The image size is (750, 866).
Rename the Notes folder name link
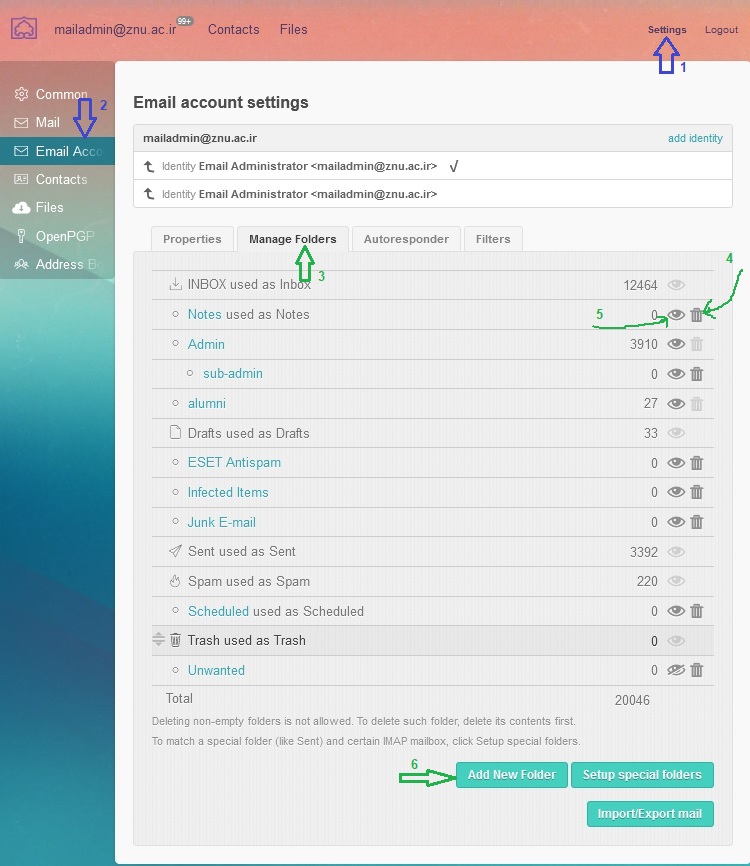click(204, 314)
